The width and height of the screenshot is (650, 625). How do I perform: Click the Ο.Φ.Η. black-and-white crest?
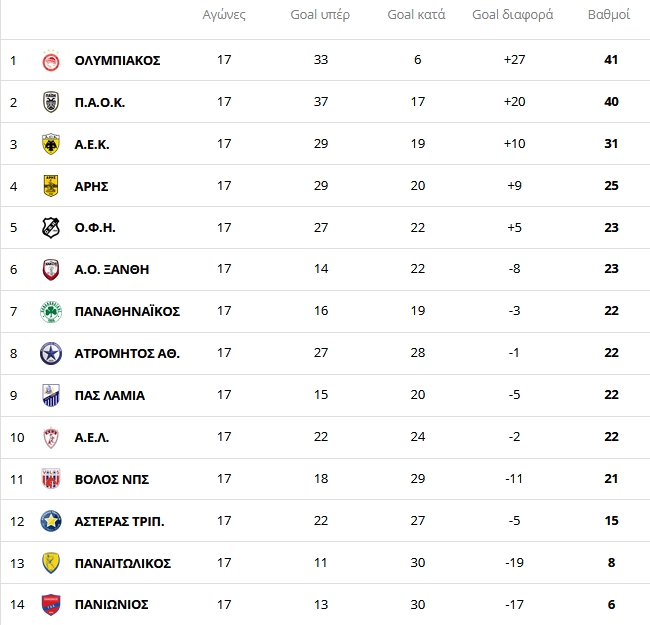[51, 228]
